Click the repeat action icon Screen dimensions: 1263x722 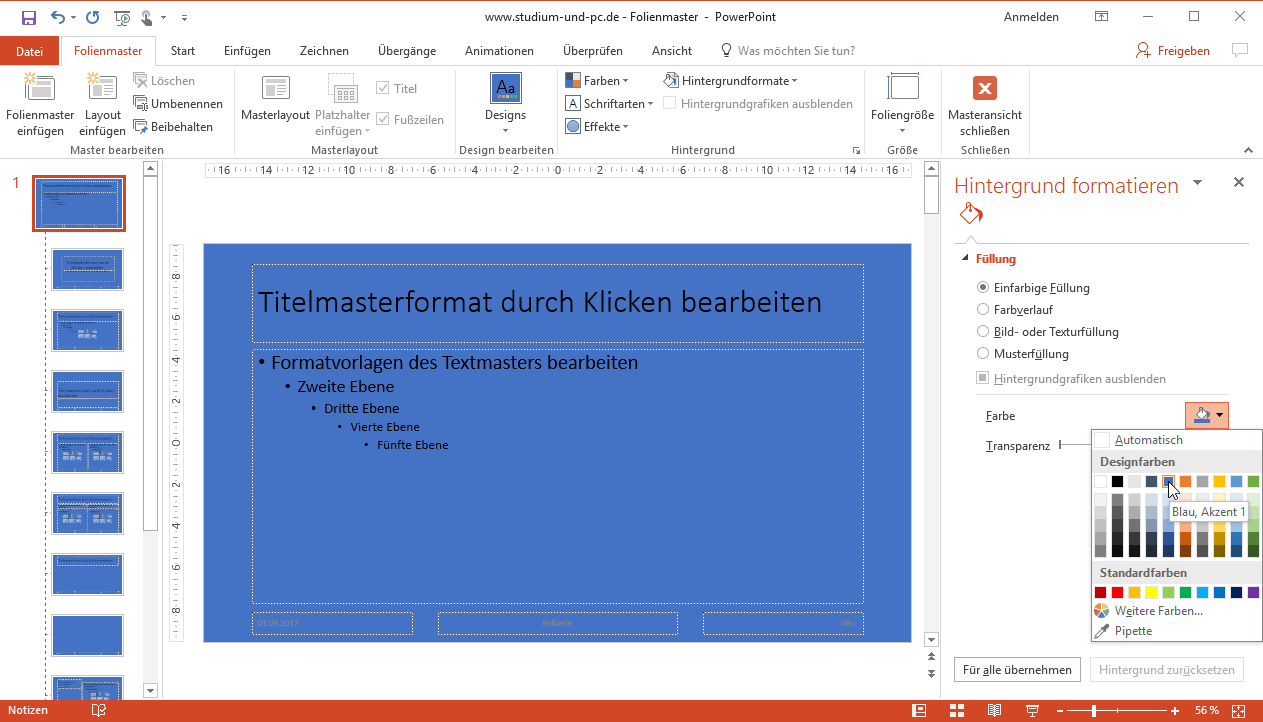click(93, 17)
